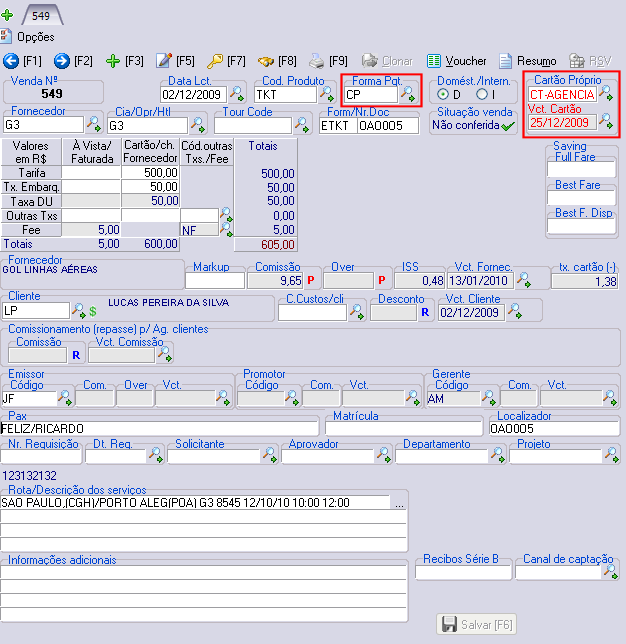Open lookup for Aprovador field
Screen dimensions: 626x644
[384, 455]
